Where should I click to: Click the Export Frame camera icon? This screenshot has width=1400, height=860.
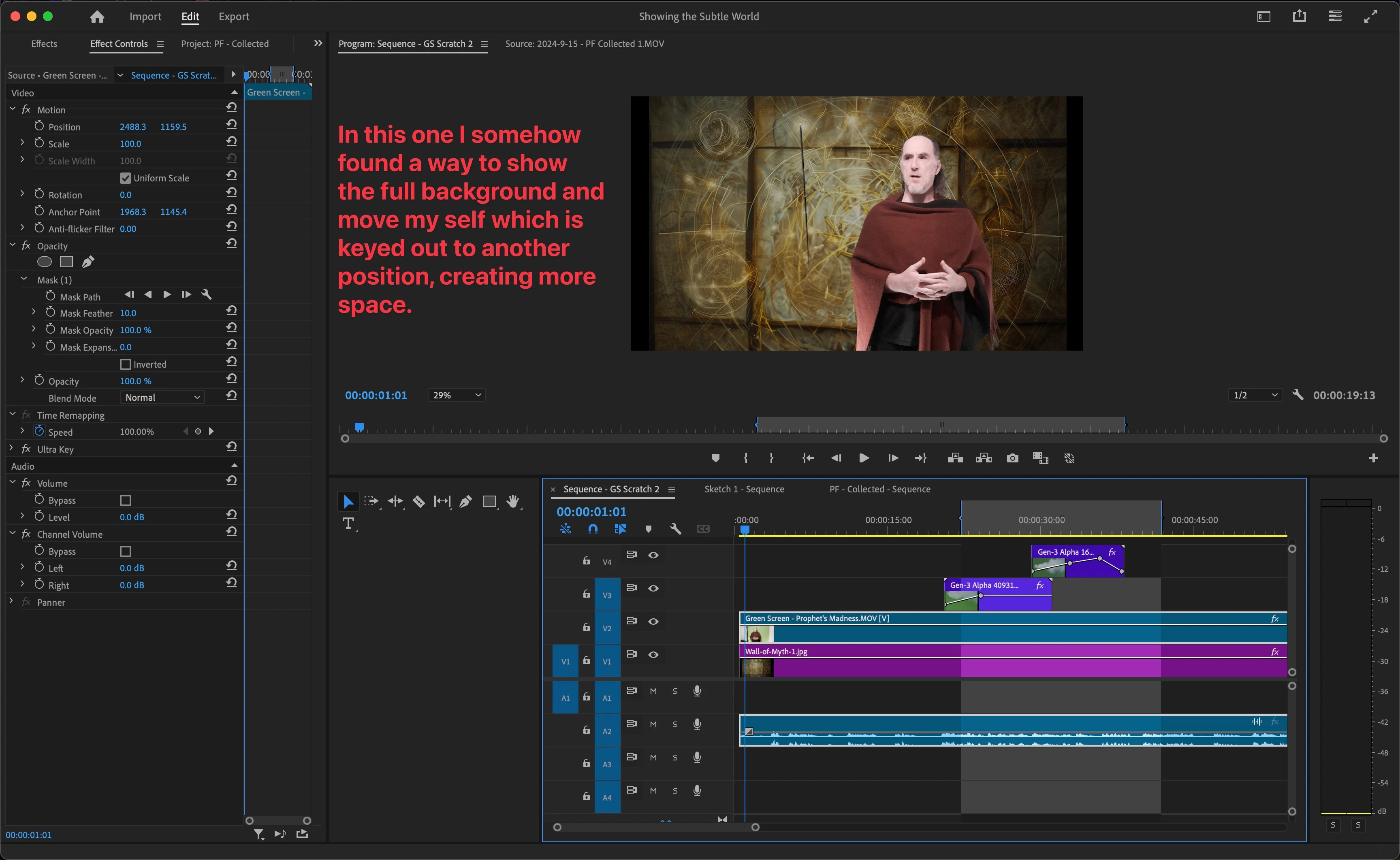[x=1012, y=458]
